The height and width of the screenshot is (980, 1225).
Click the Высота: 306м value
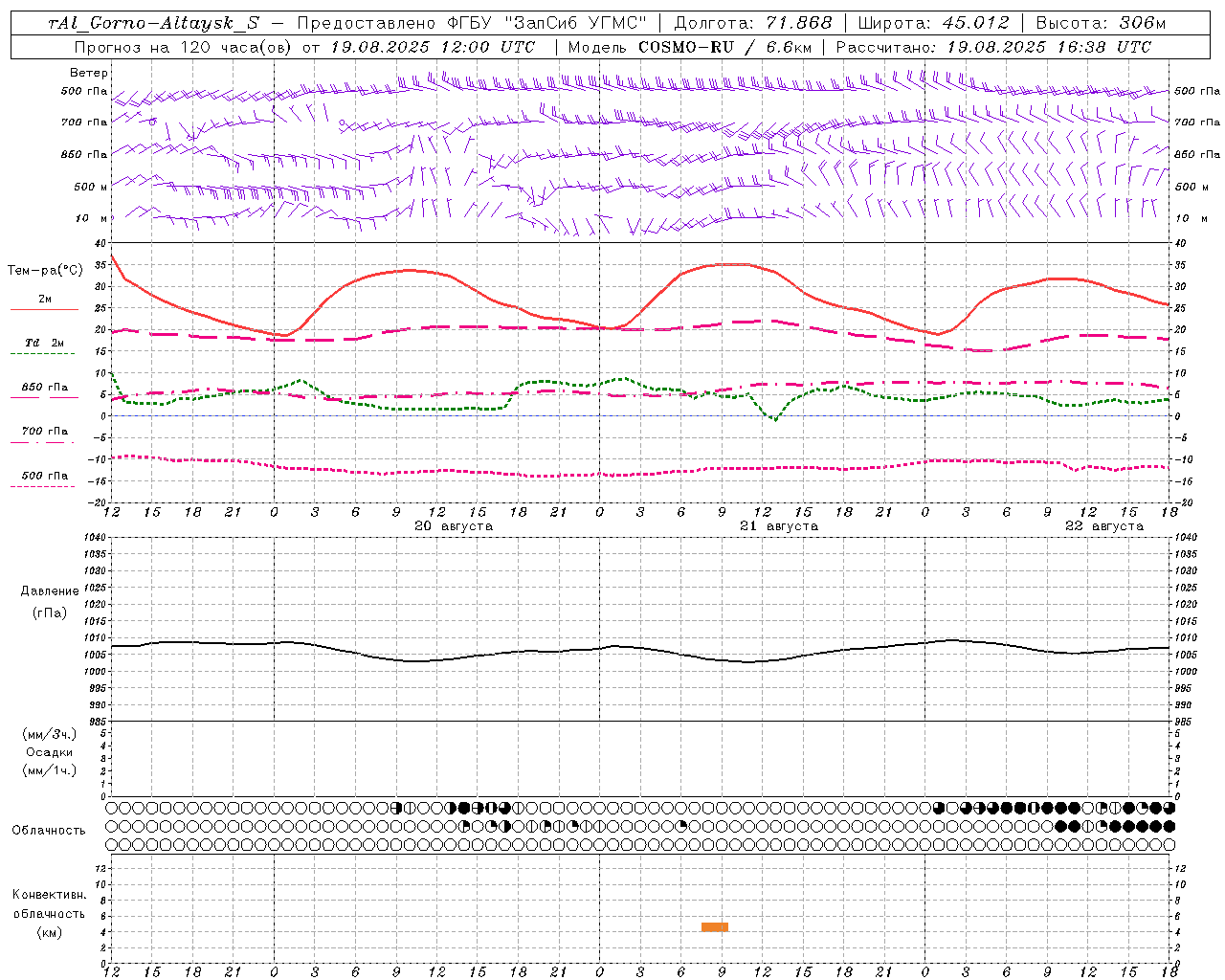coord(1101,23)
